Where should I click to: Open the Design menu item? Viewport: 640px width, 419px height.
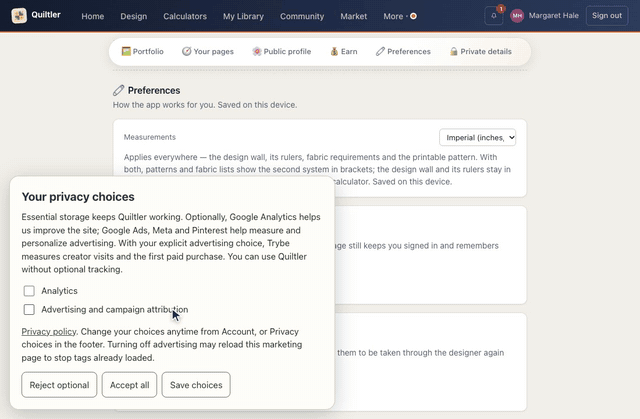pos(133,16)
